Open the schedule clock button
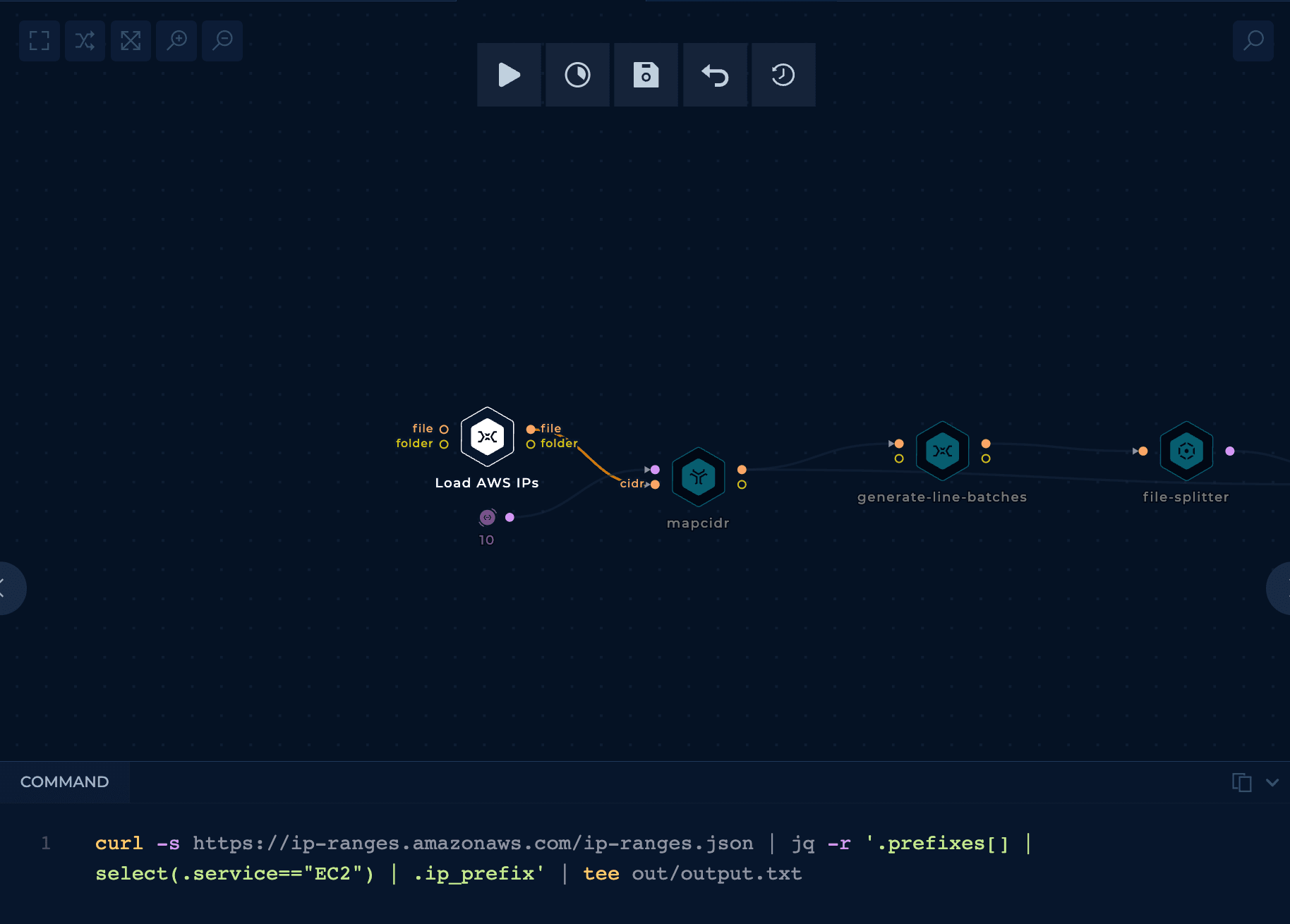This screenshot has height=924, width=1290. 577,75
